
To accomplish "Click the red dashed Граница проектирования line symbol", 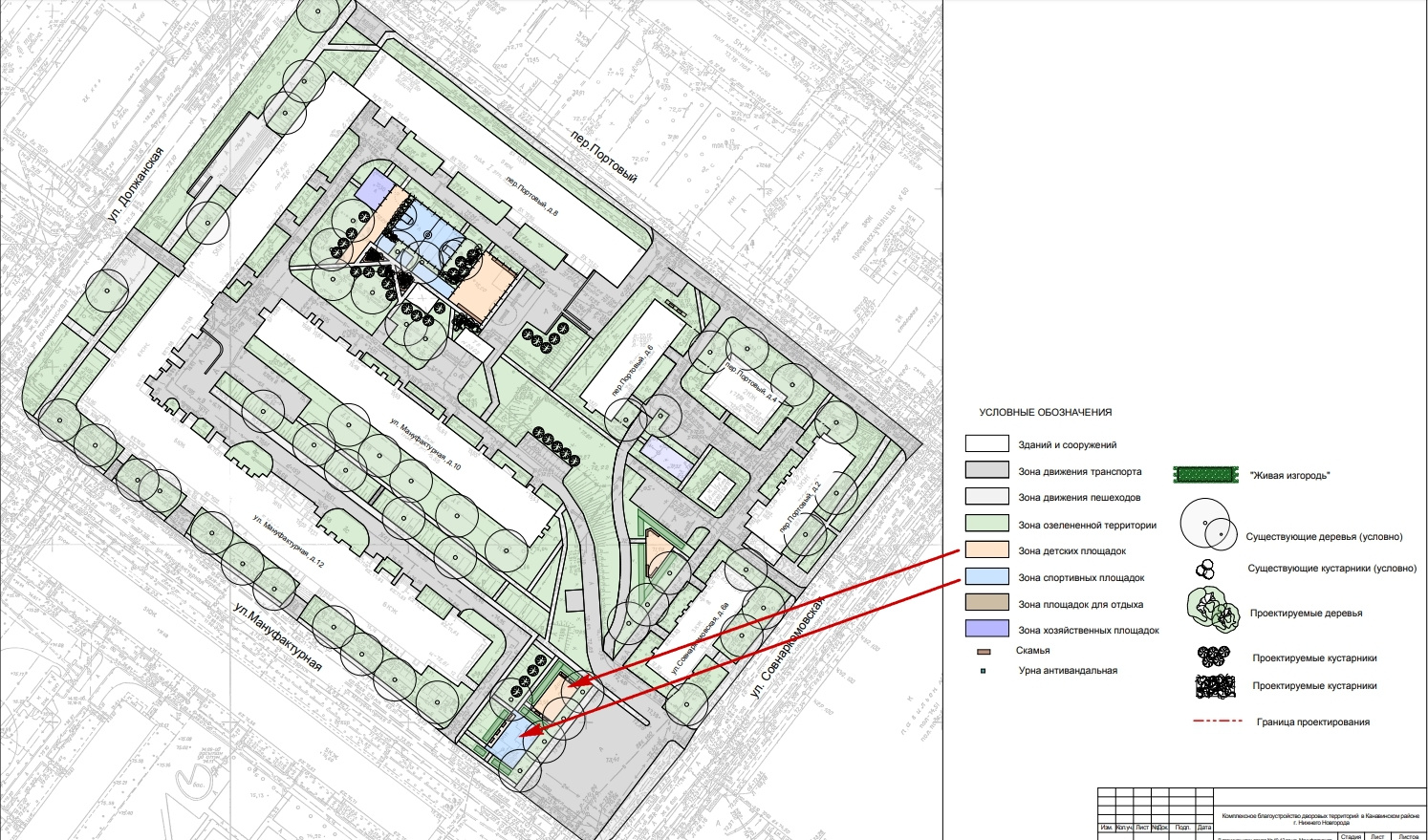I will click(x=1218, y=722).
